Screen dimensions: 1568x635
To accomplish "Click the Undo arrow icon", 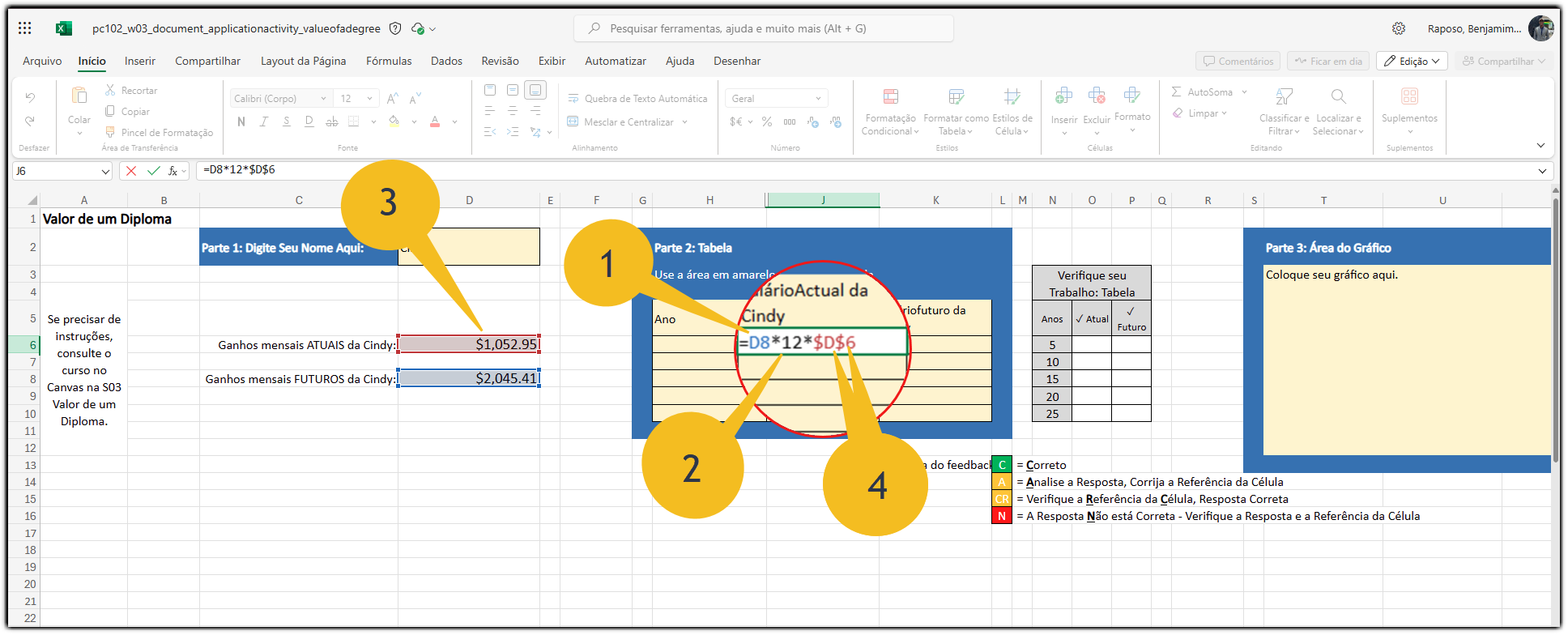I will click(x=30, y=97).
